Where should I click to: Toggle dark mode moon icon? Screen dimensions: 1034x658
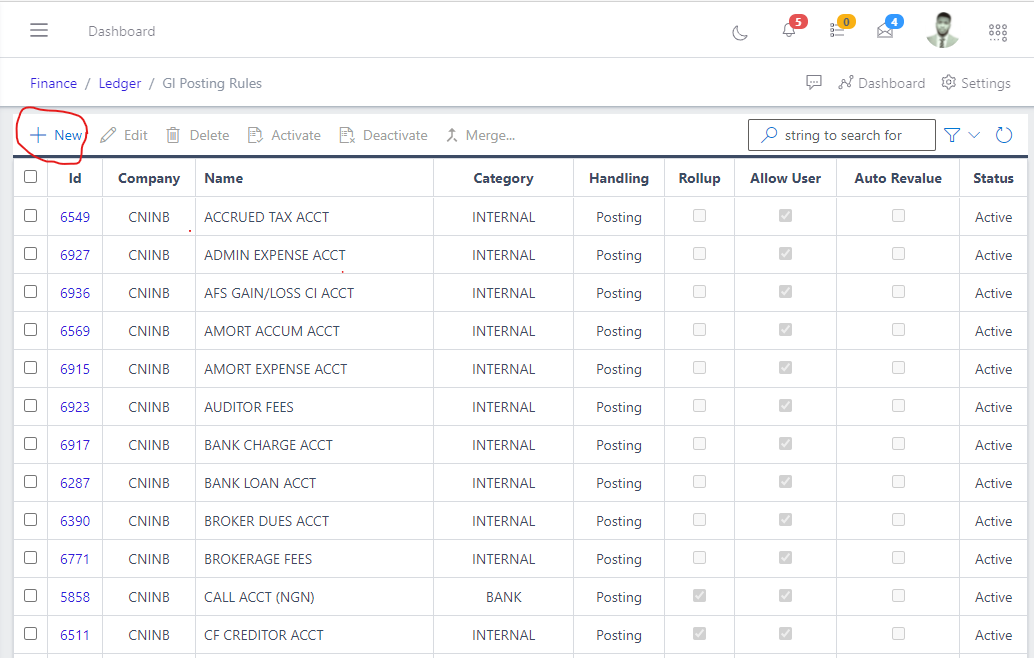click(x=740, y=32)
